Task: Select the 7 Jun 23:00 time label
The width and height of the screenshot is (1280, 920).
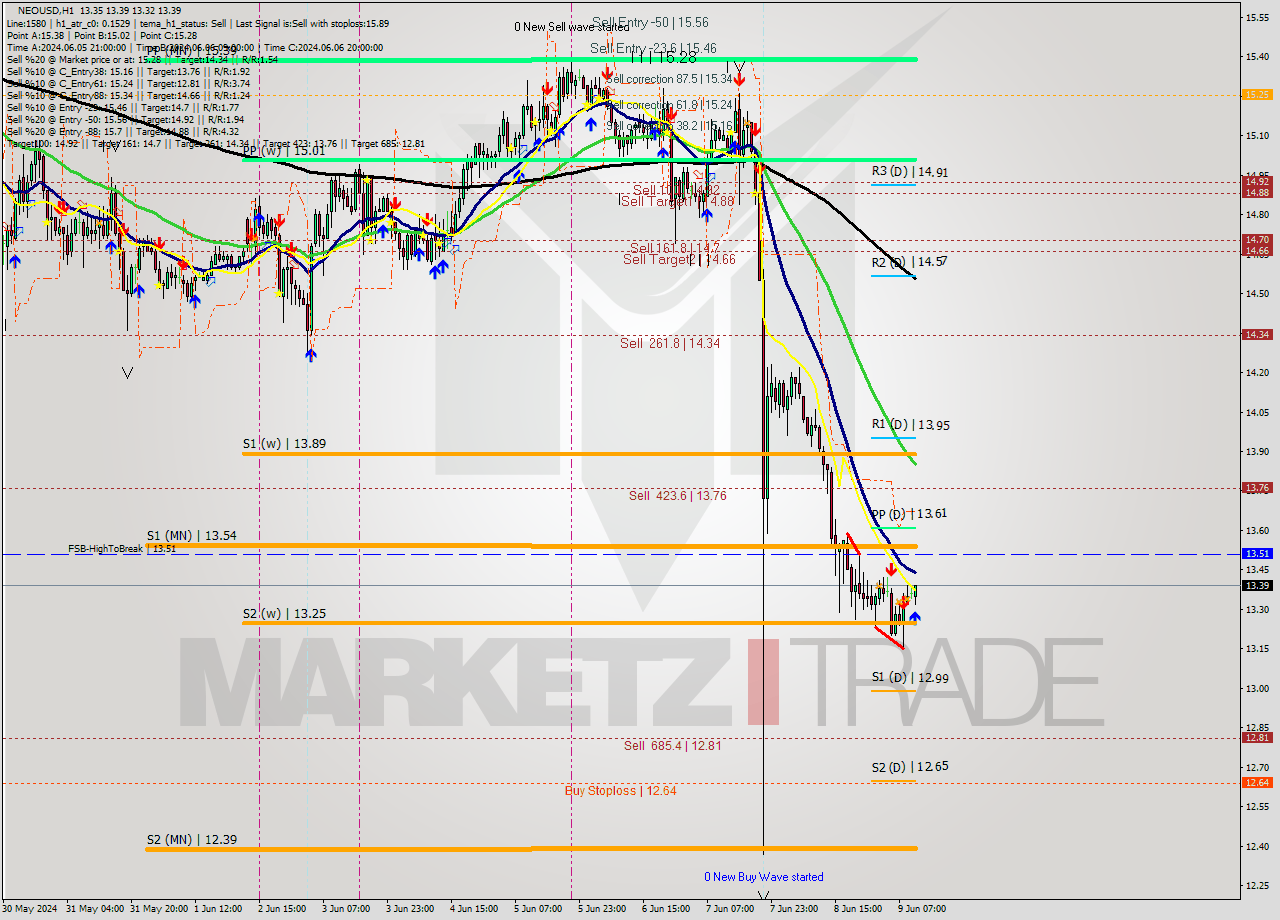Action: [795, 909]
